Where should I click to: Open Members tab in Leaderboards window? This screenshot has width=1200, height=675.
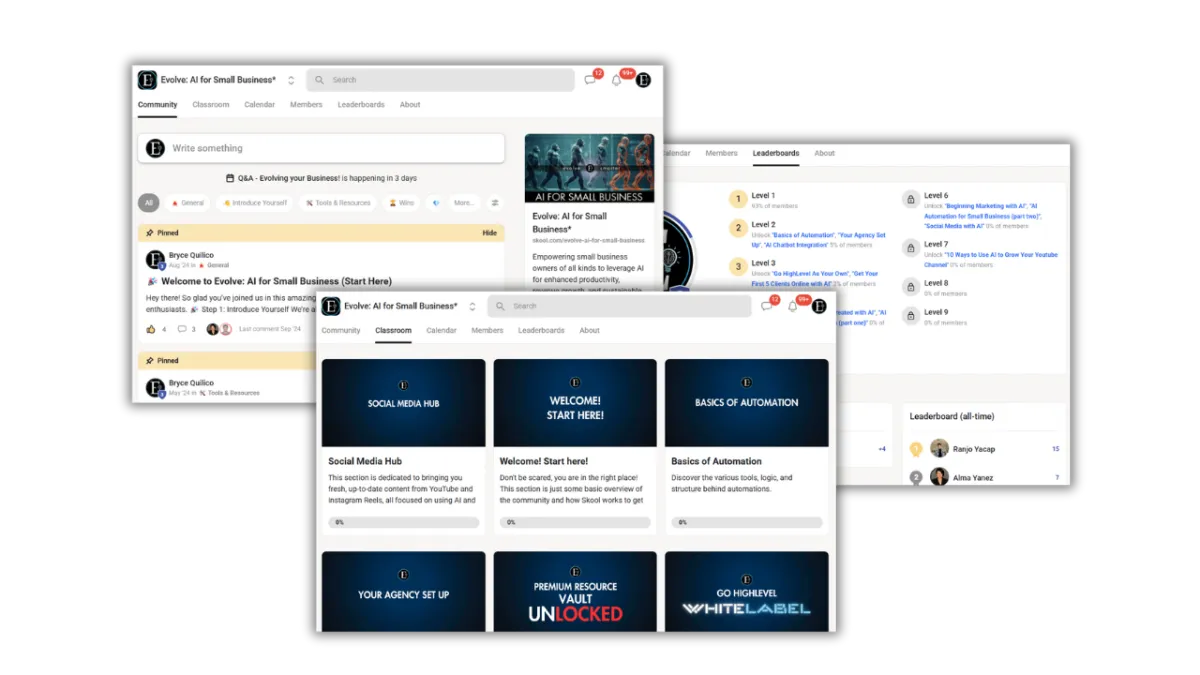pyautogui.click(x=721, y=154)
